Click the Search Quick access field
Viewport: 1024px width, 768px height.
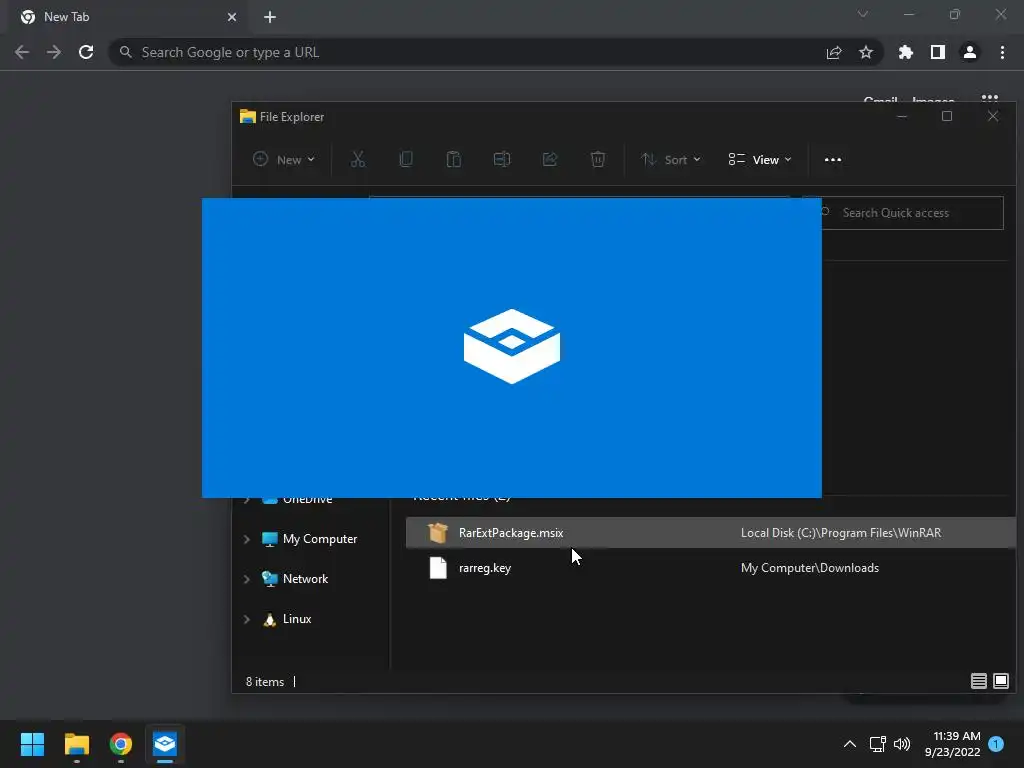pos(912,213)
